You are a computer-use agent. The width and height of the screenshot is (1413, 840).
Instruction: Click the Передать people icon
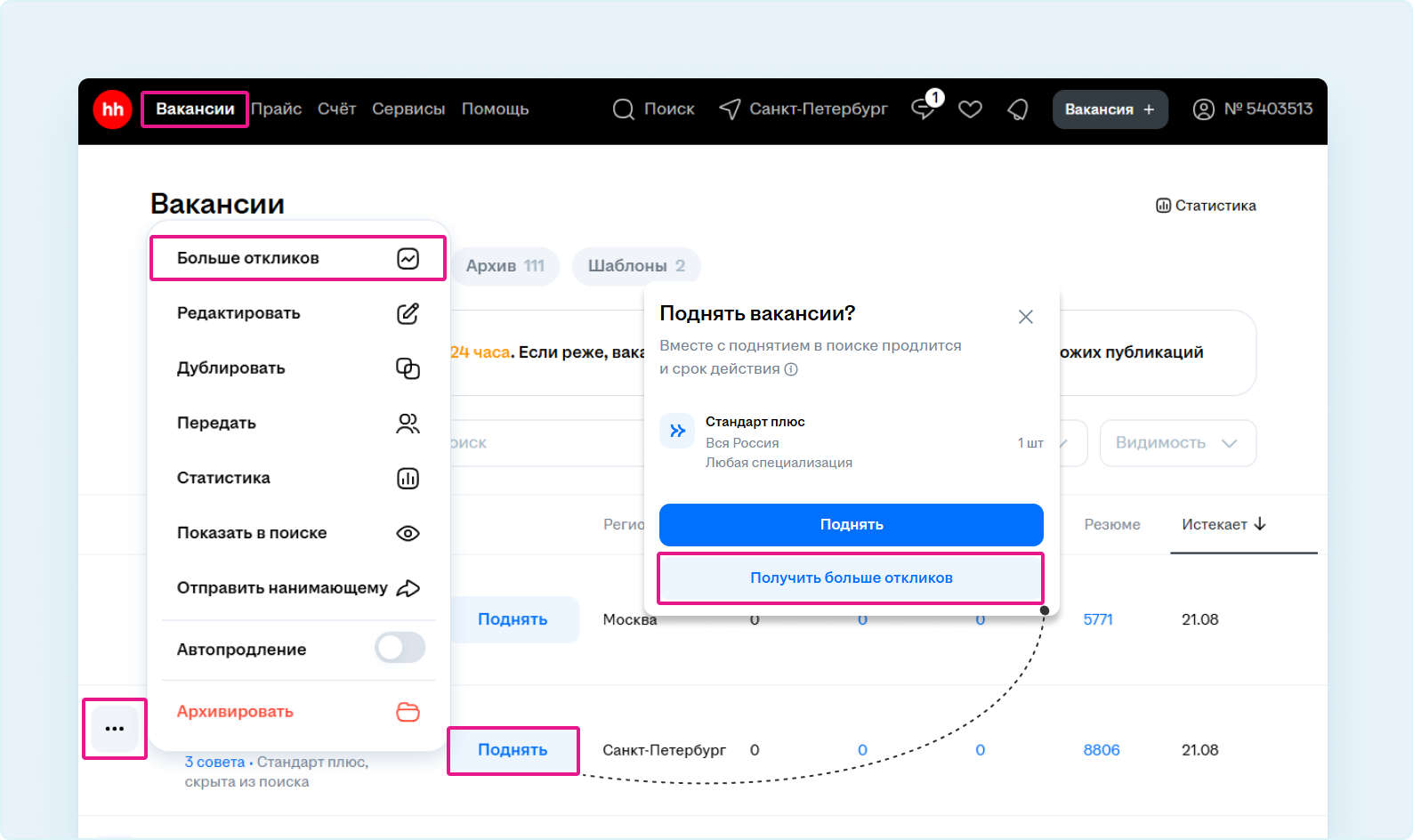[408, 424]
